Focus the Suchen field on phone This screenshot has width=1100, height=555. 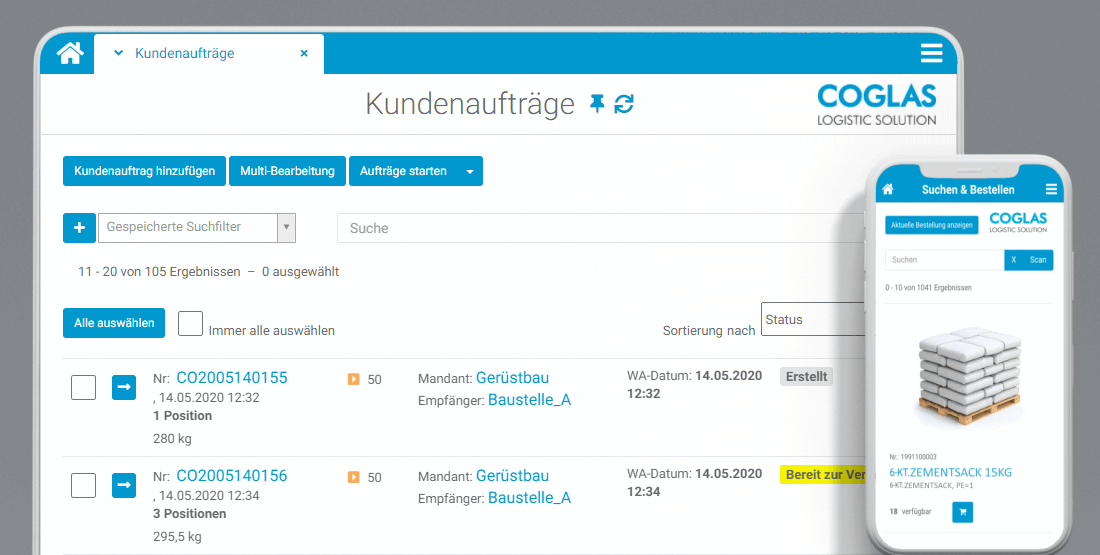click(944, 260)
